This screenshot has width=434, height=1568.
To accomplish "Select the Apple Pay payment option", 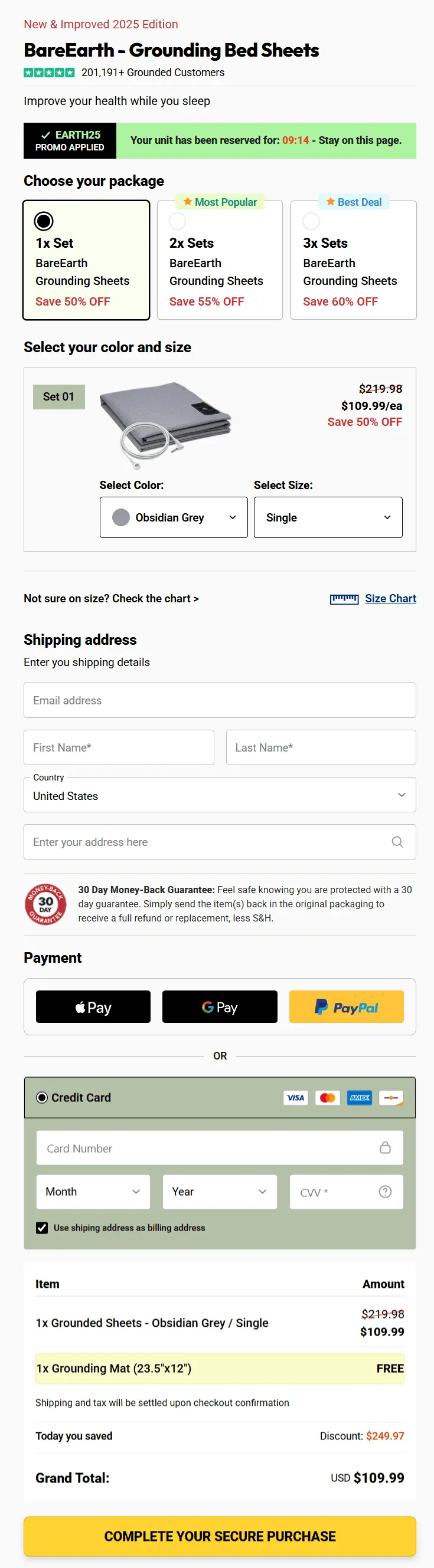I will (x=93, y=1006).
